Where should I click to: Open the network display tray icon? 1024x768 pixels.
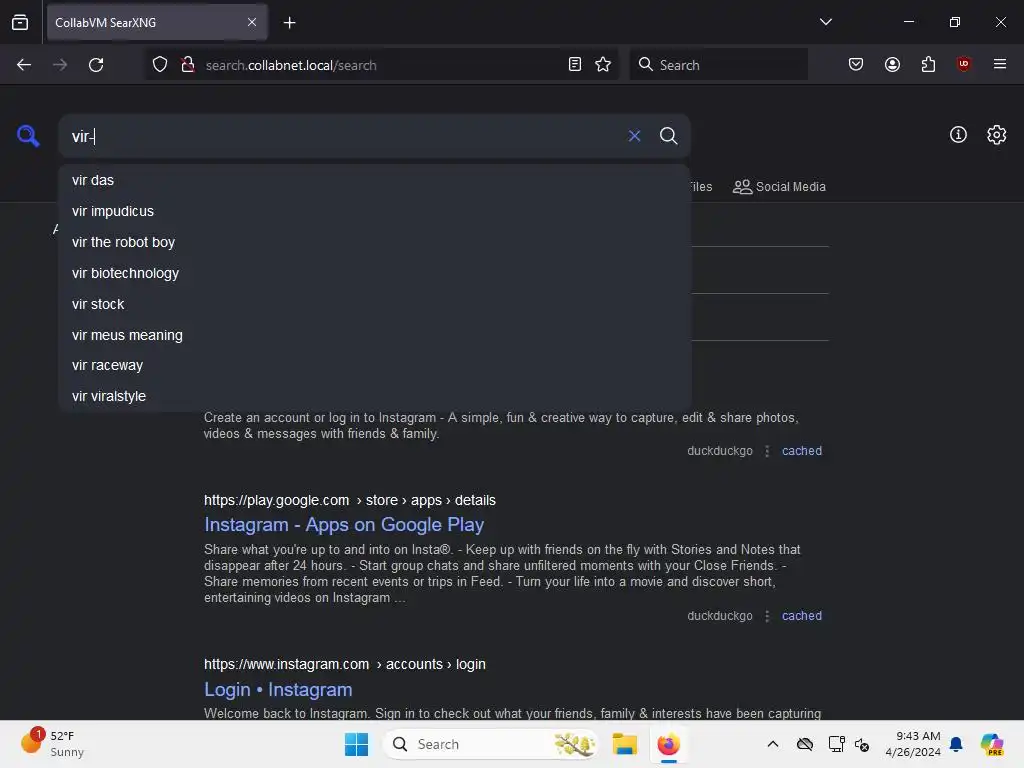(837, 744)
